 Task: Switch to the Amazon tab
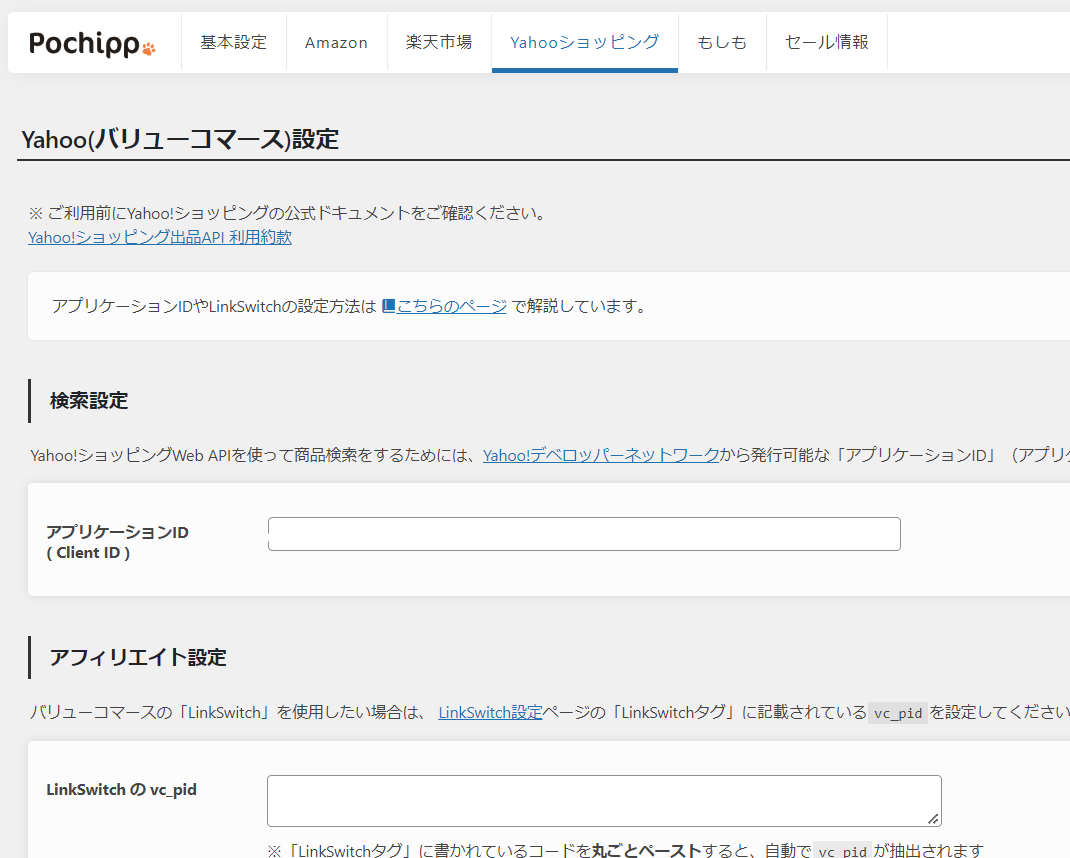coord(336,42)
